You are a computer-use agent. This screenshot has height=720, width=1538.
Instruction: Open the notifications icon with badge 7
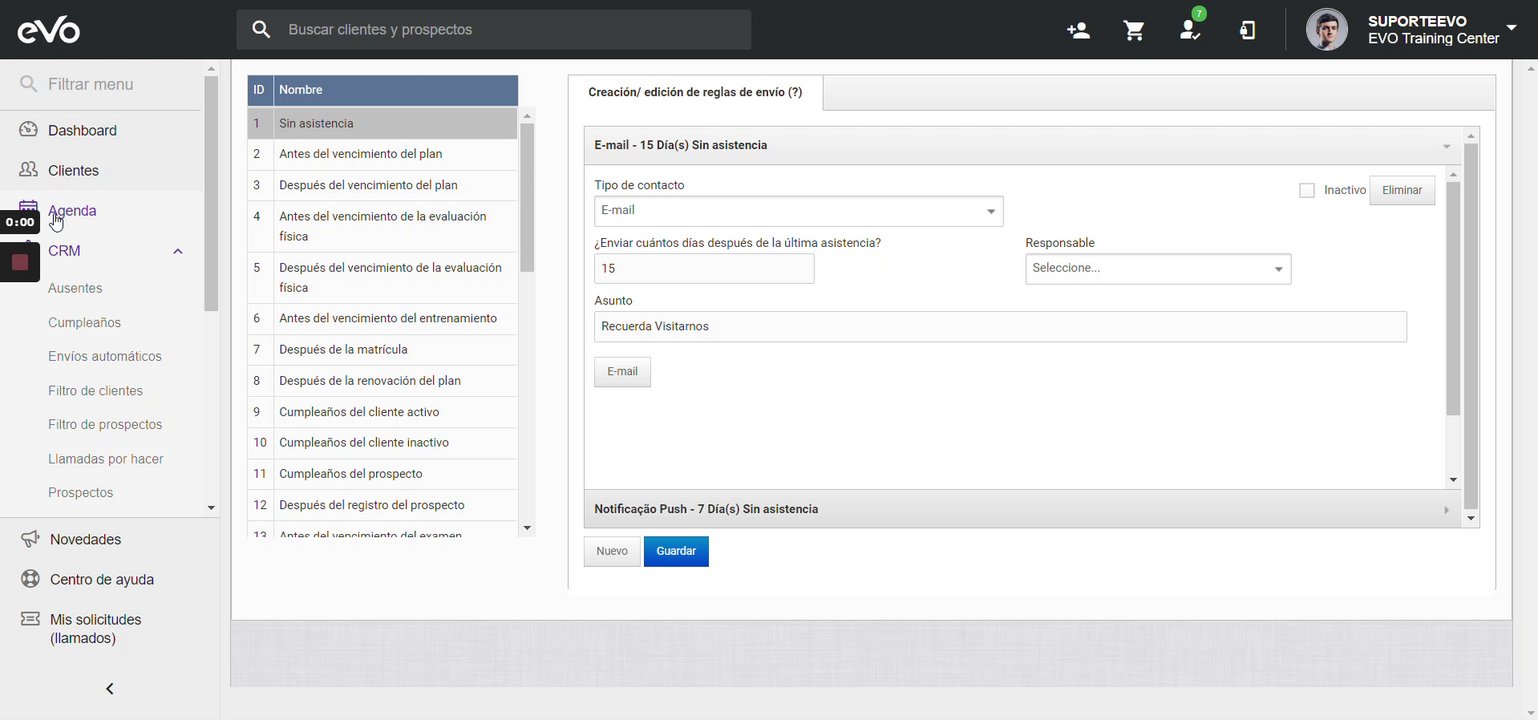pyautogui.click(x=1190, y=30)
